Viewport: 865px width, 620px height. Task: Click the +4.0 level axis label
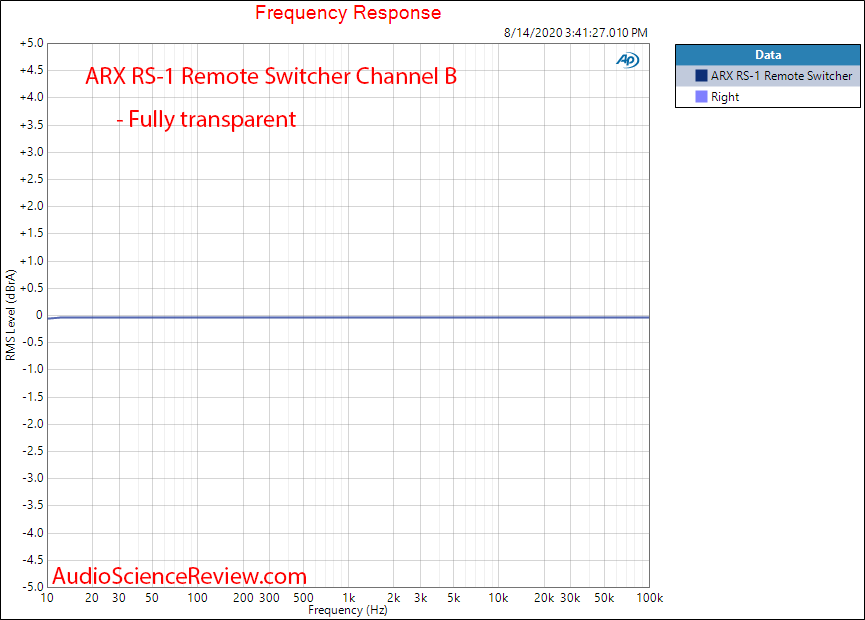click(x=31, y=97)
